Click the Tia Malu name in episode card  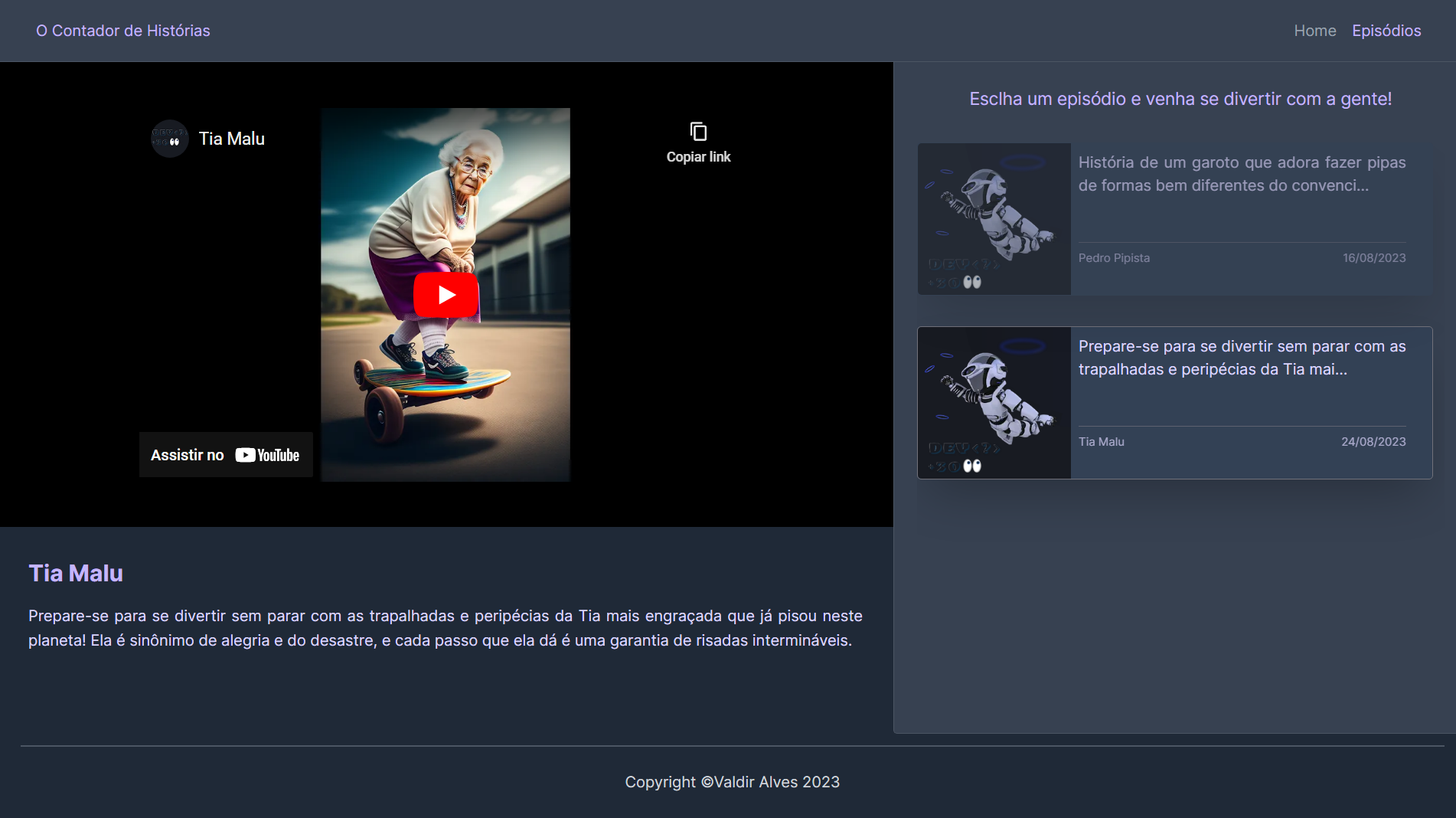tap(1102, 442)
